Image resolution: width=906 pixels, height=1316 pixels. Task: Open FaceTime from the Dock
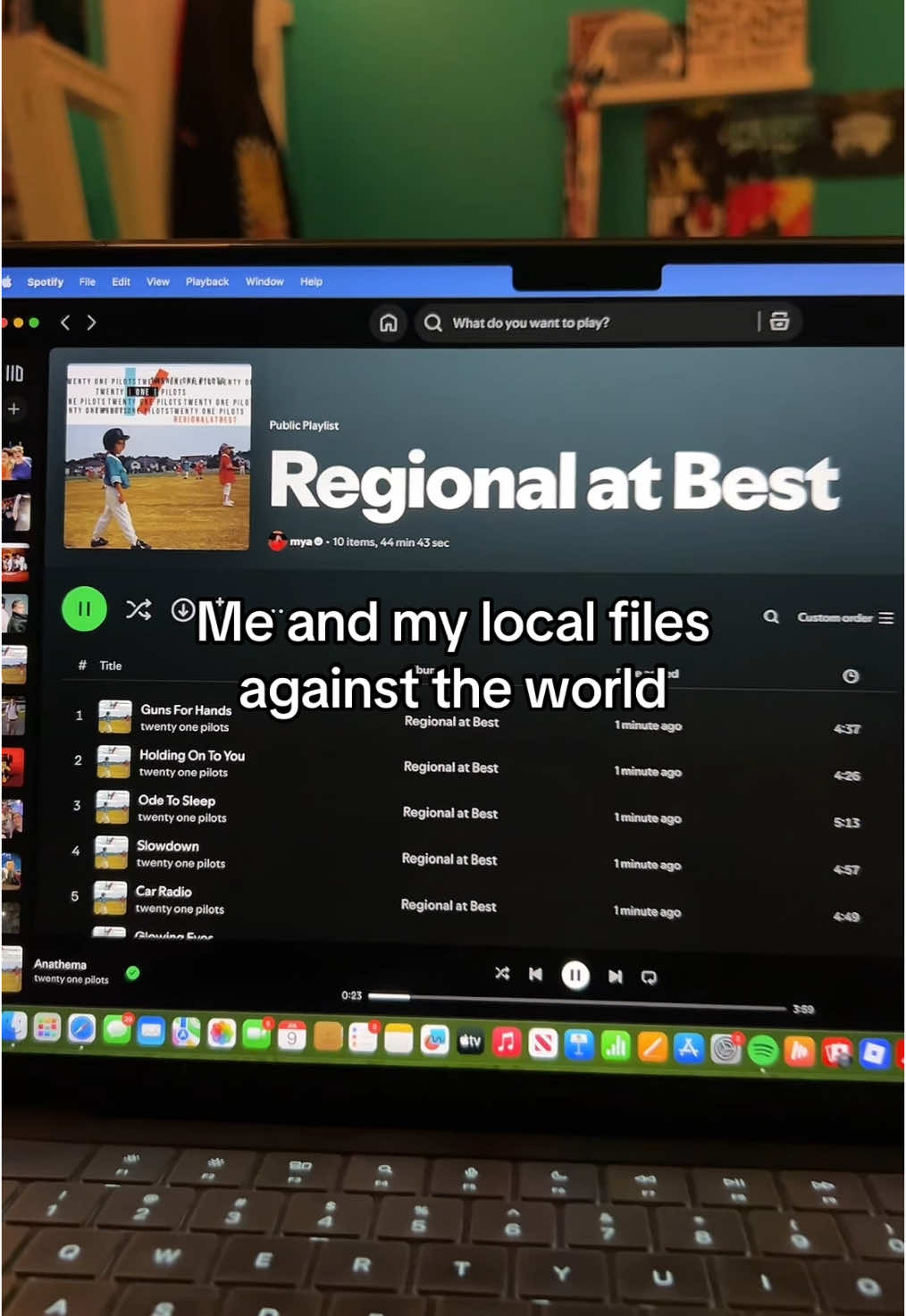tap(256, 1035)
